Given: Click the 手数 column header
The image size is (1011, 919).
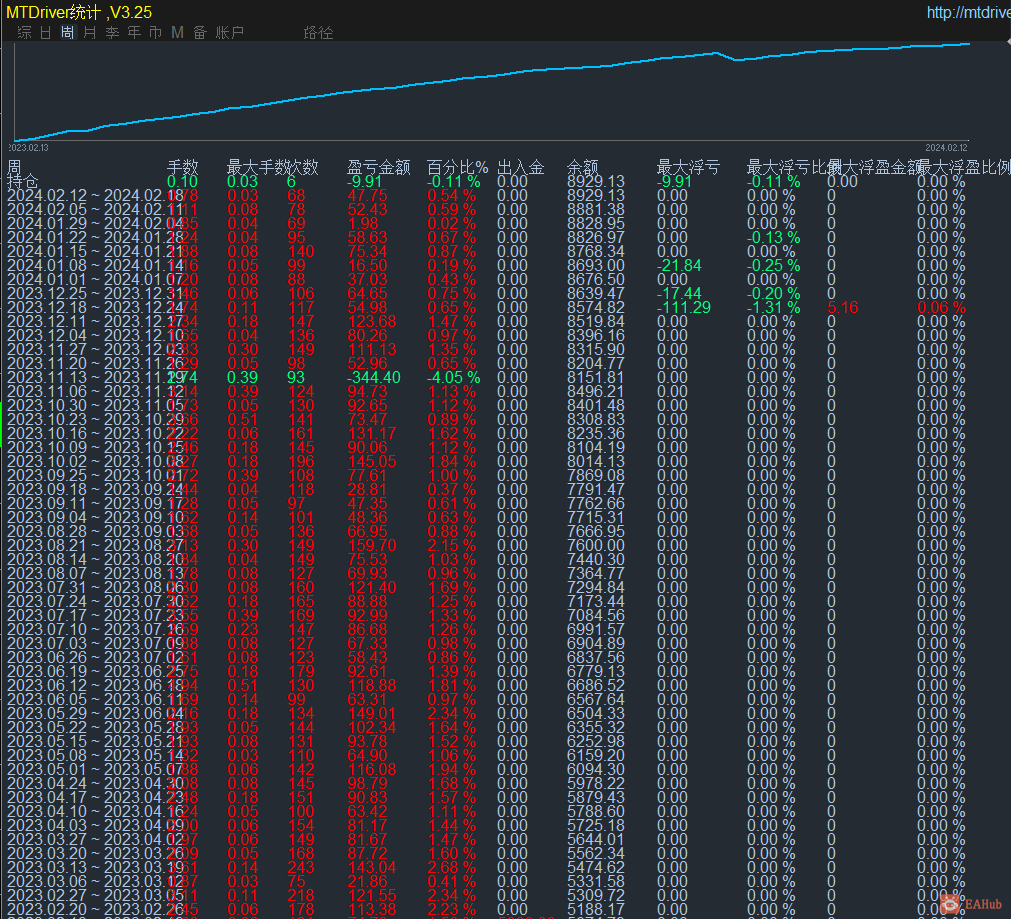Looking at the screenshot, I should point(182,167).
